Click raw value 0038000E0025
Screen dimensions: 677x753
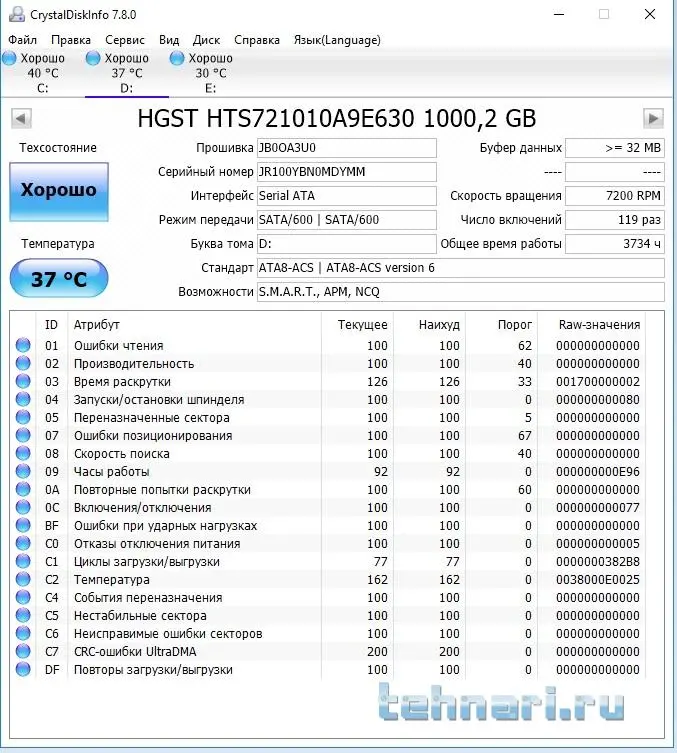[x=598, y=580]
